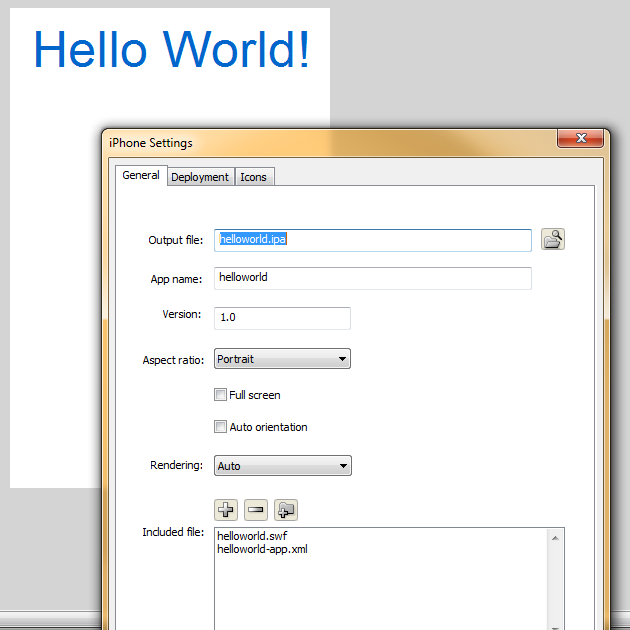Select helloworld-app.xml in the included list
Screen dimensions: 630x630
pos(262,549)
